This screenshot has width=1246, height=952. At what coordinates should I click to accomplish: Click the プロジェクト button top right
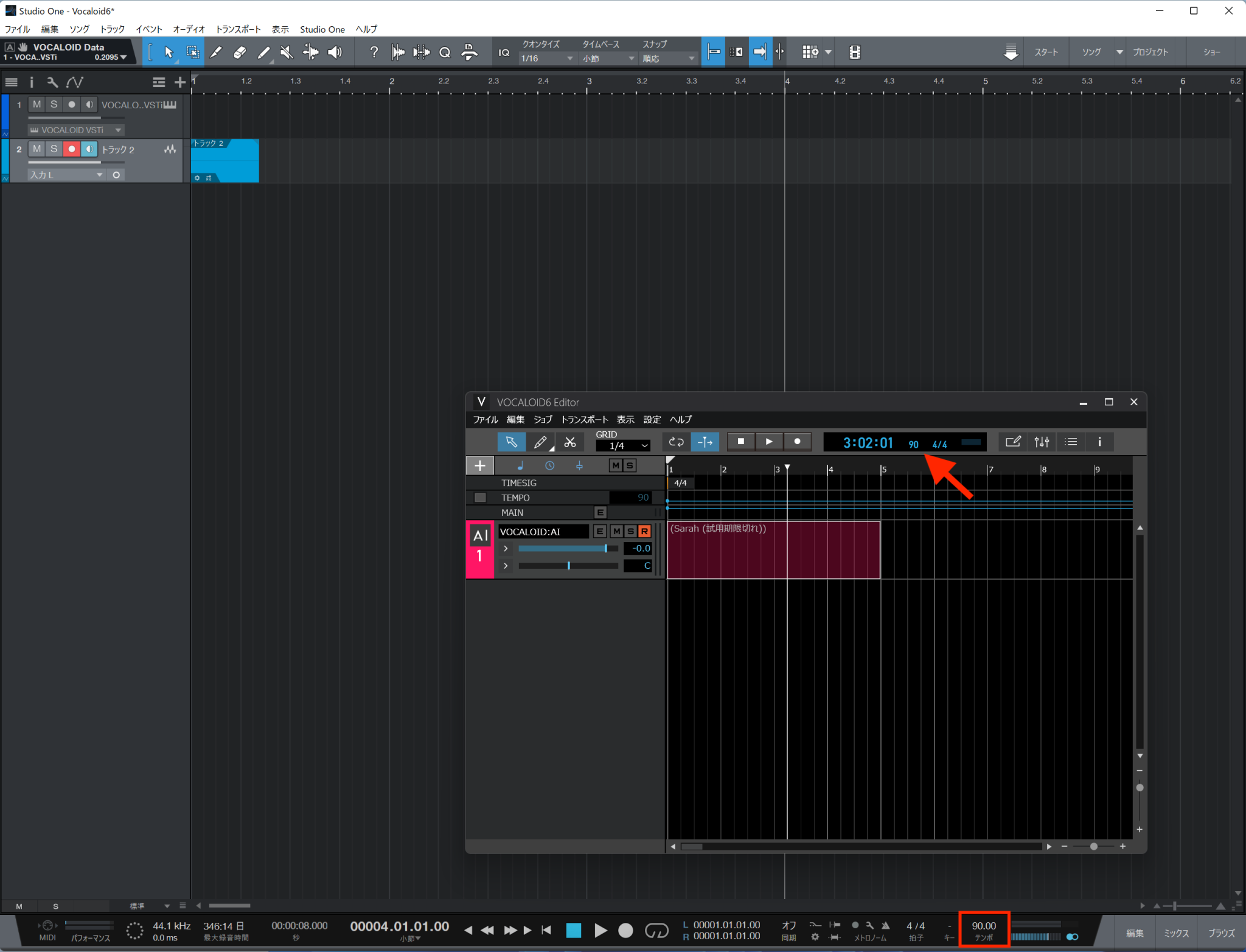click(1150, 52)
